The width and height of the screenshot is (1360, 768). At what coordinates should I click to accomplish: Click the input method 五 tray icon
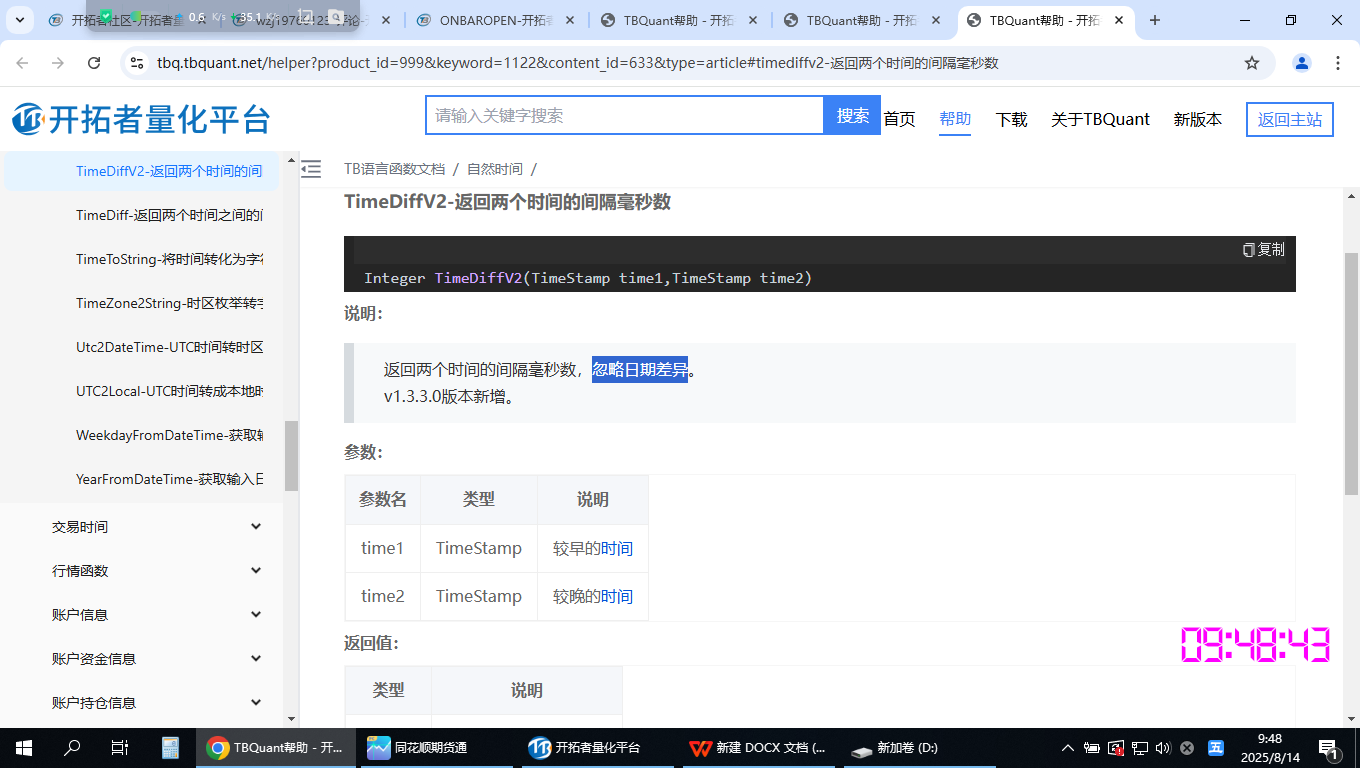click(1216, 747)
